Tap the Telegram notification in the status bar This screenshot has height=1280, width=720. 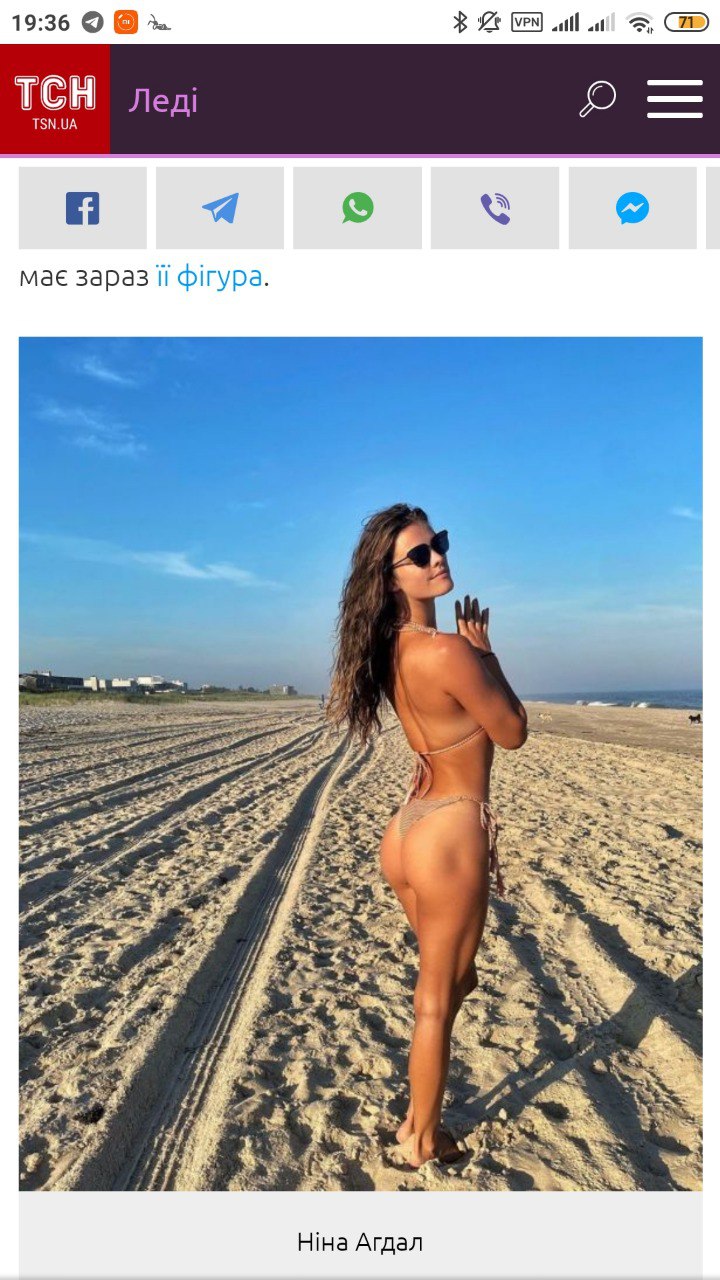[93, 22]
